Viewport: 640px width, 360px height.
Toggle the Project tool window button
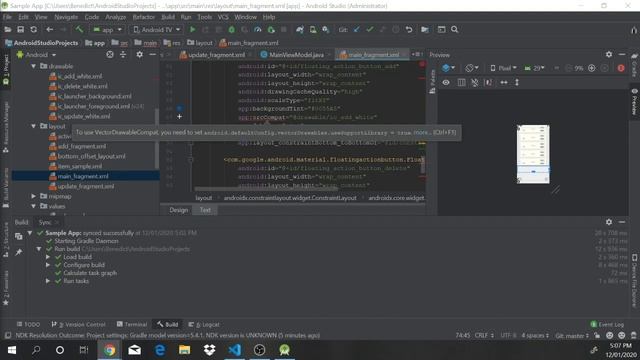coord(6,69)
